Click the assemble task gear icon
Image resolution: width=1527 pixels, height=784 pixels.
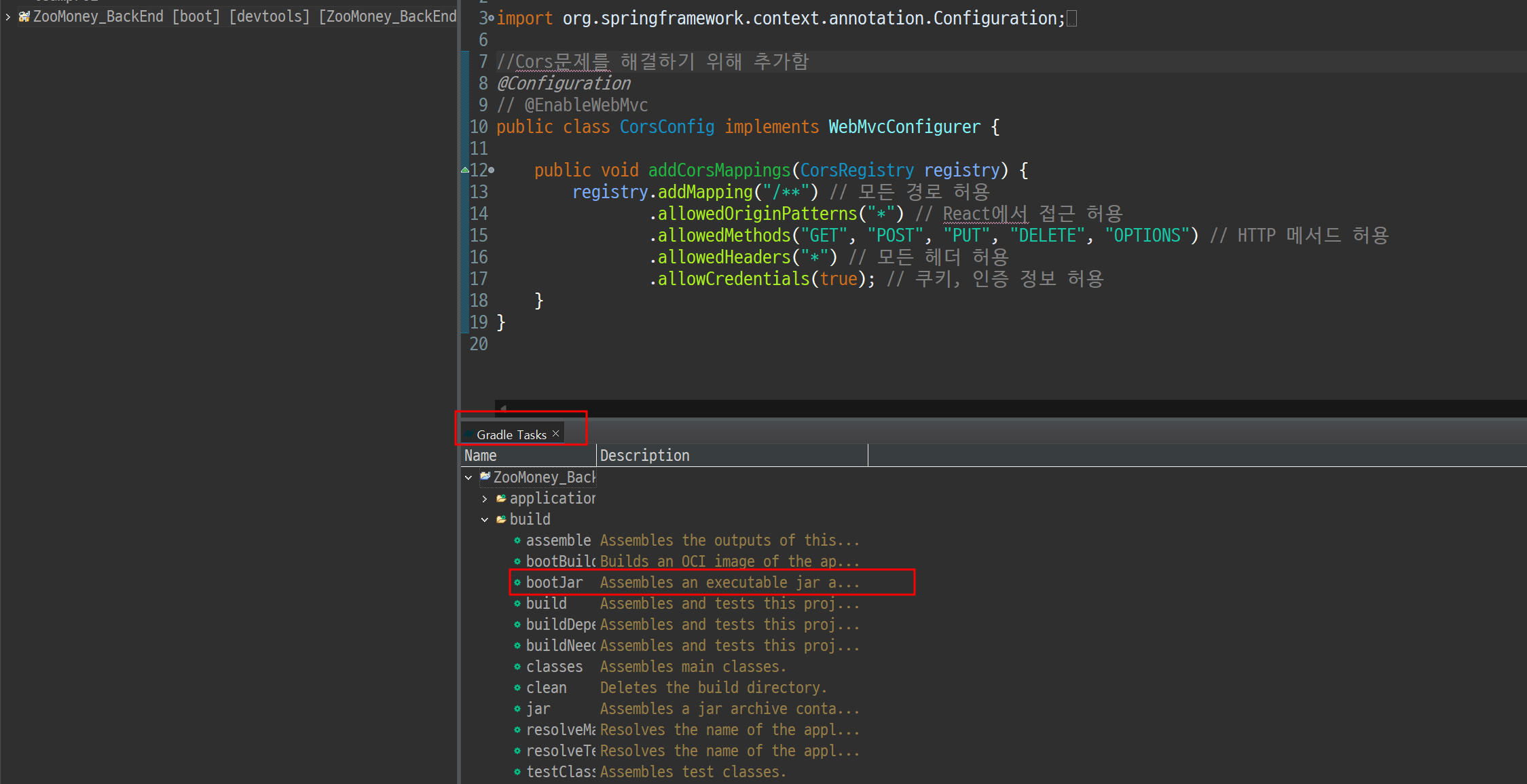517,540
